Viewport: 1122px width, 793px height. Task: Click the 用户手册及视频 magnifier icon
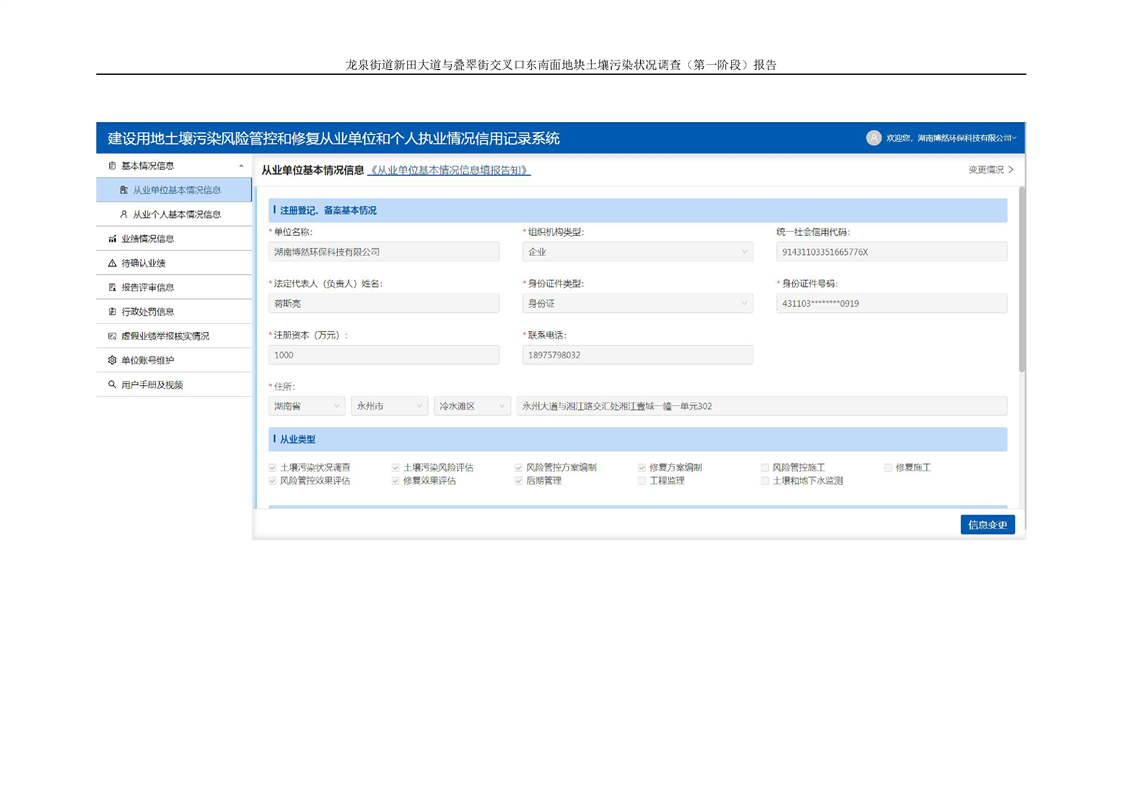[112, 385]
